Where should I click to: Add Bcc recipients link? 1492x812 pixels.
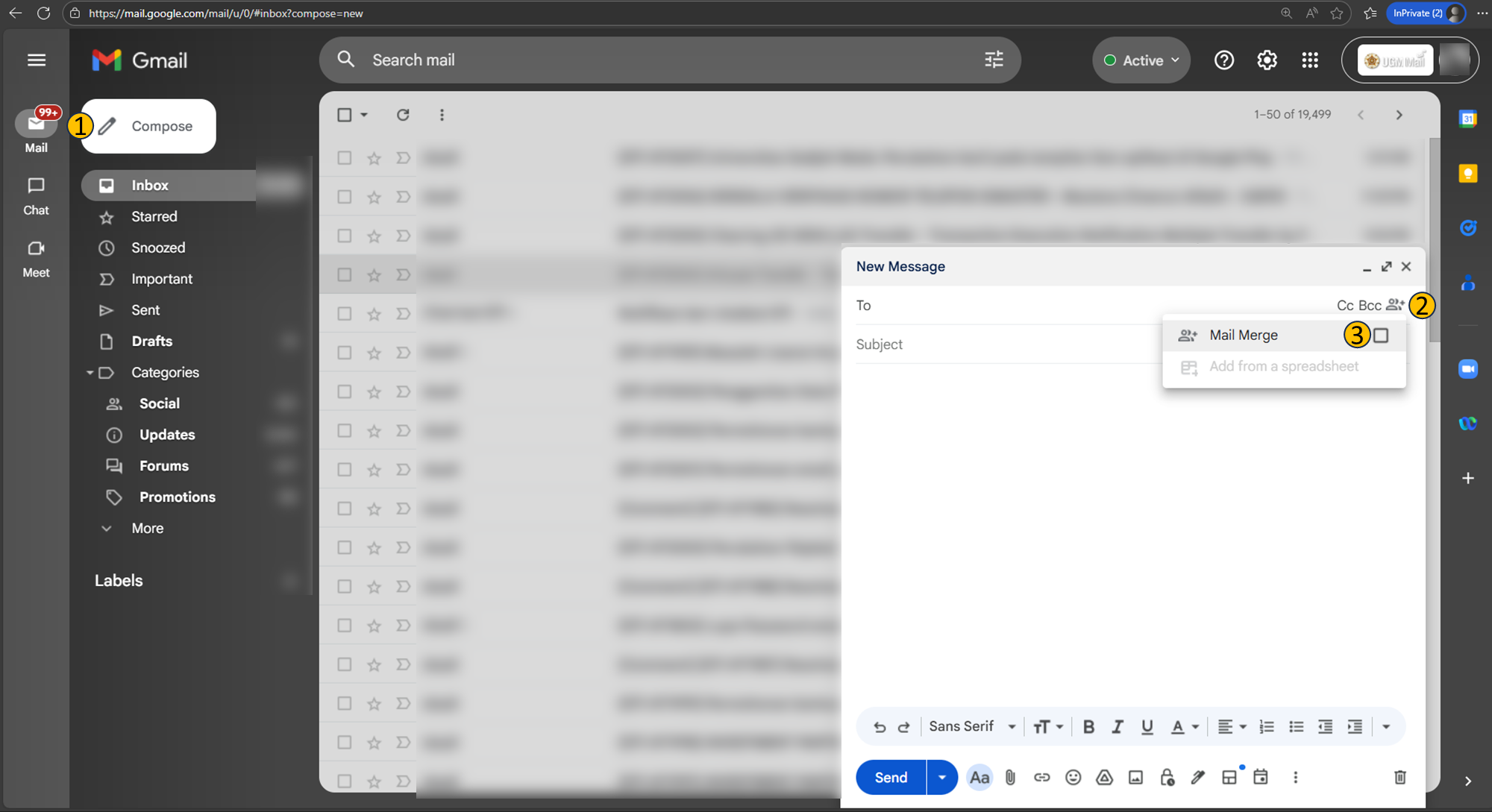[1370, 306]
